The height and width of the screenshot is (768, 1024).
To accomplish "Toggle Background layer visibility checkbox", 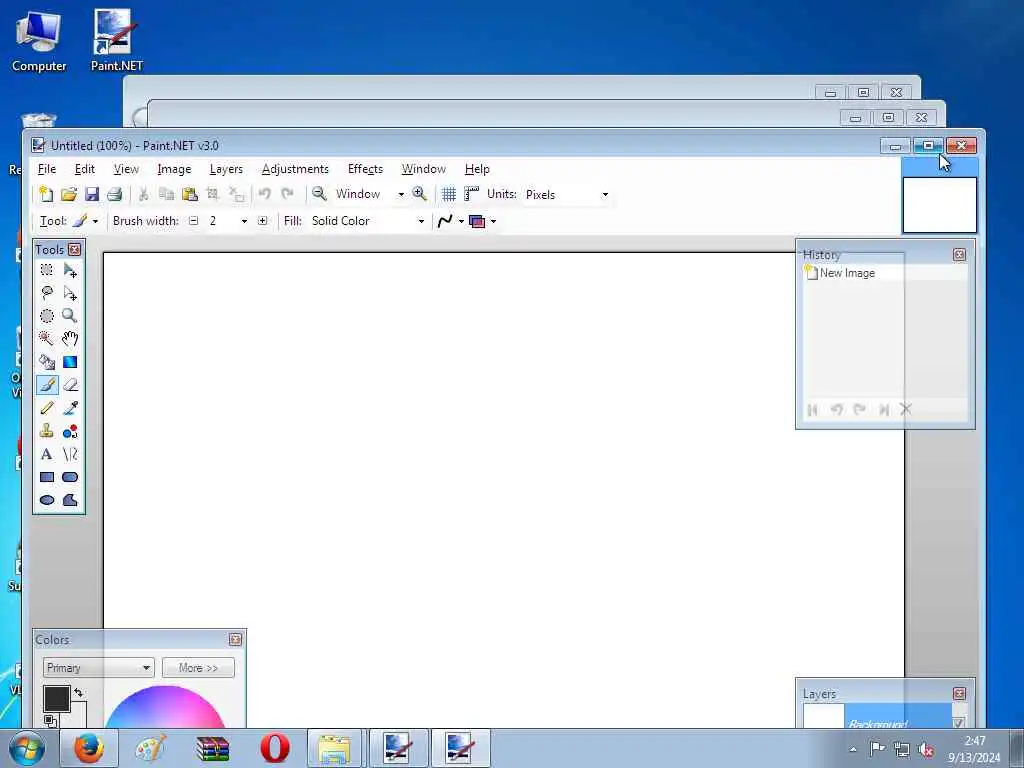I will coord(958,723).
